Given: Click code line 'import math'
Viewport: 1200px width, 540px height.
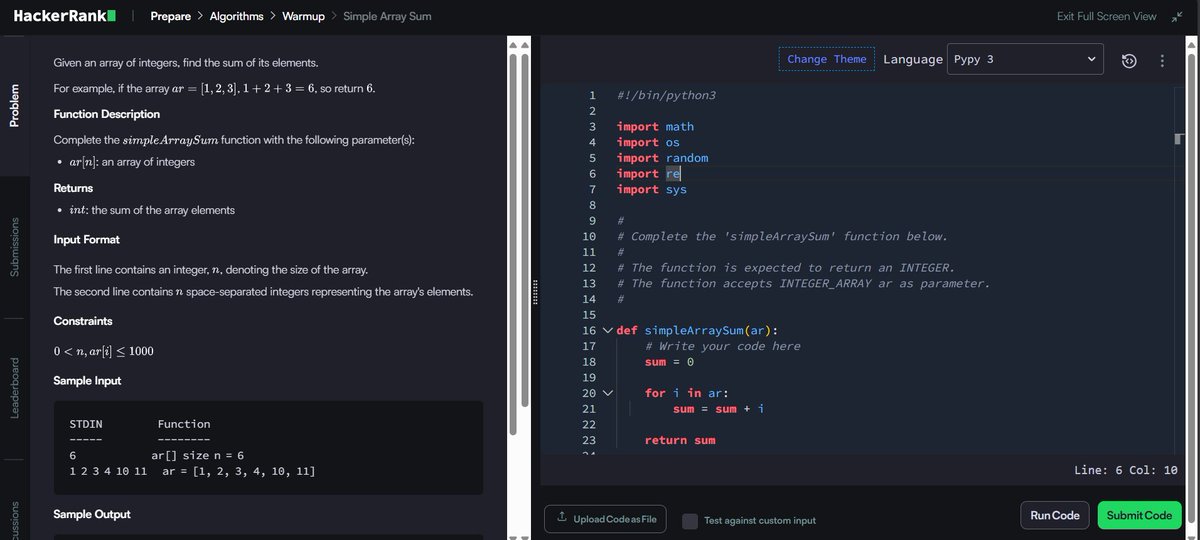Looking at the screenshot, I should tap(655, 126).
